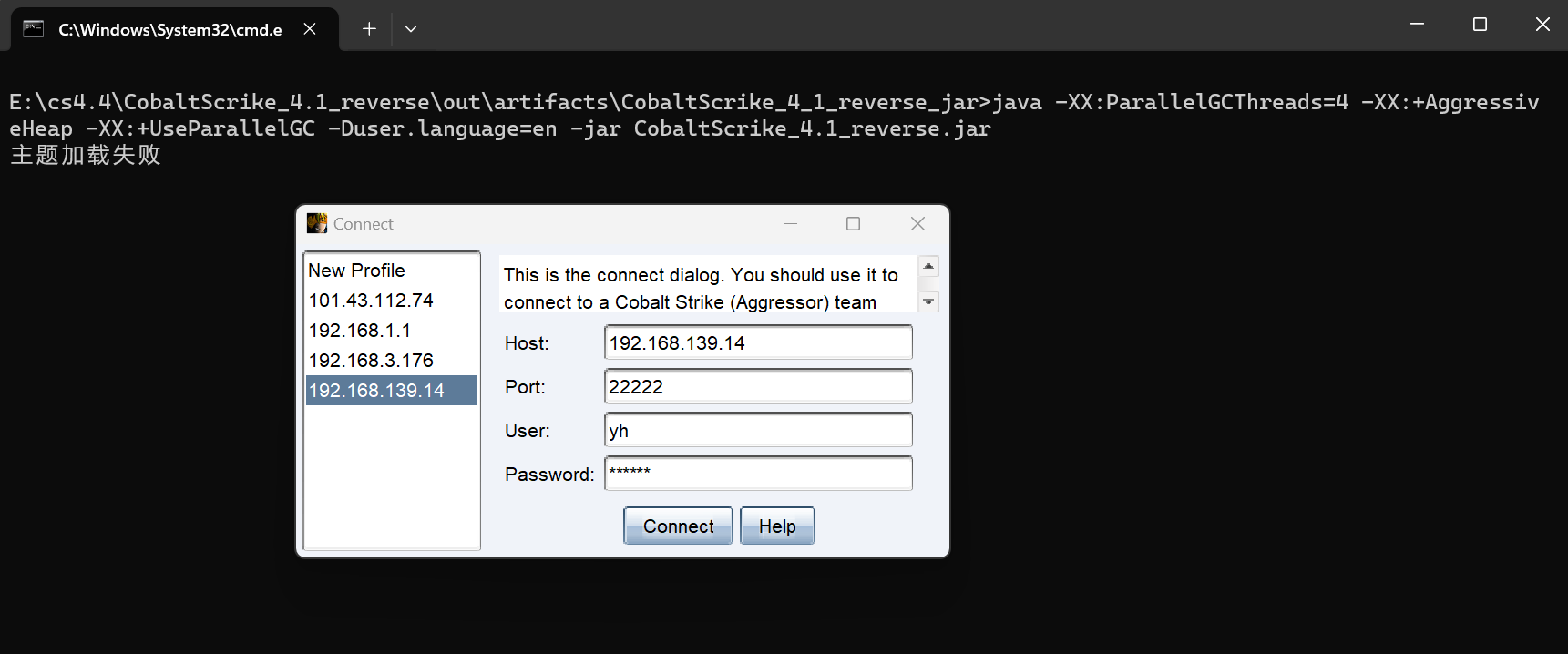
Task: Click the User field containing yh
Action: [x=758, y=430]
